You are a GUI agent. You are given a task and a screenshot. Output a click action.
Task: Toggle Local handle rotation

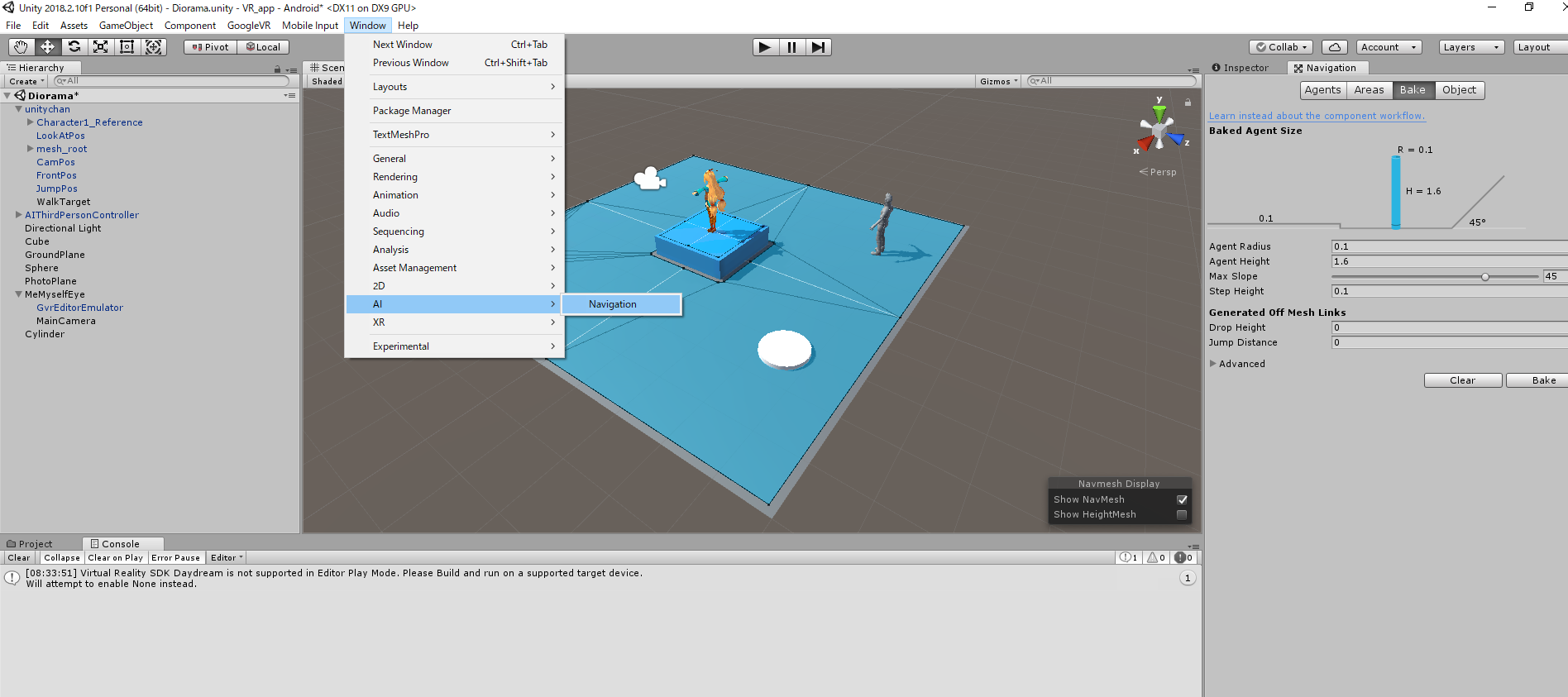tap(263, 47)
